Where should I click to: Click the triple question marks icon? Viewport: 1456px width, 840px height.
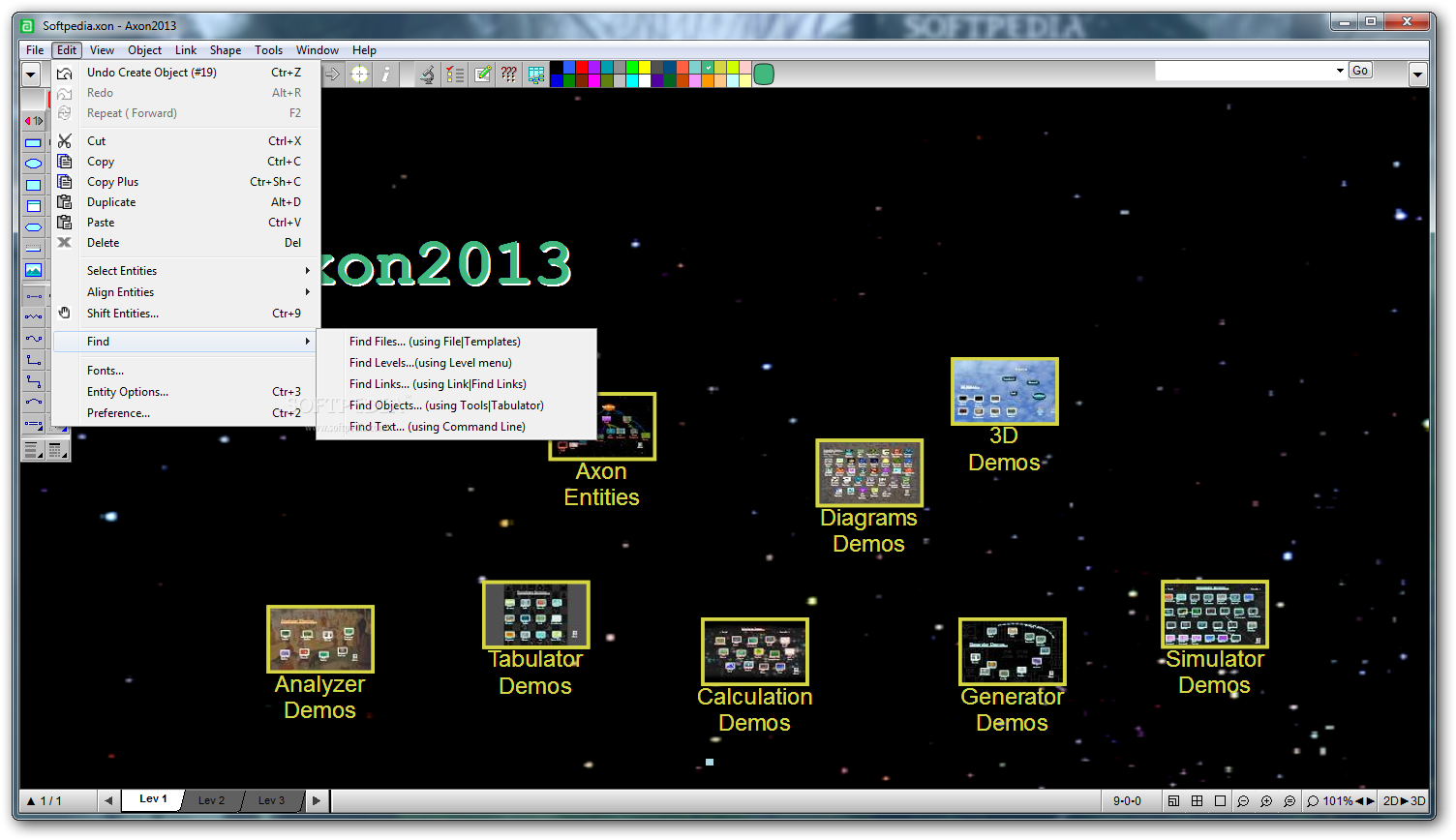tap(509, 74)
